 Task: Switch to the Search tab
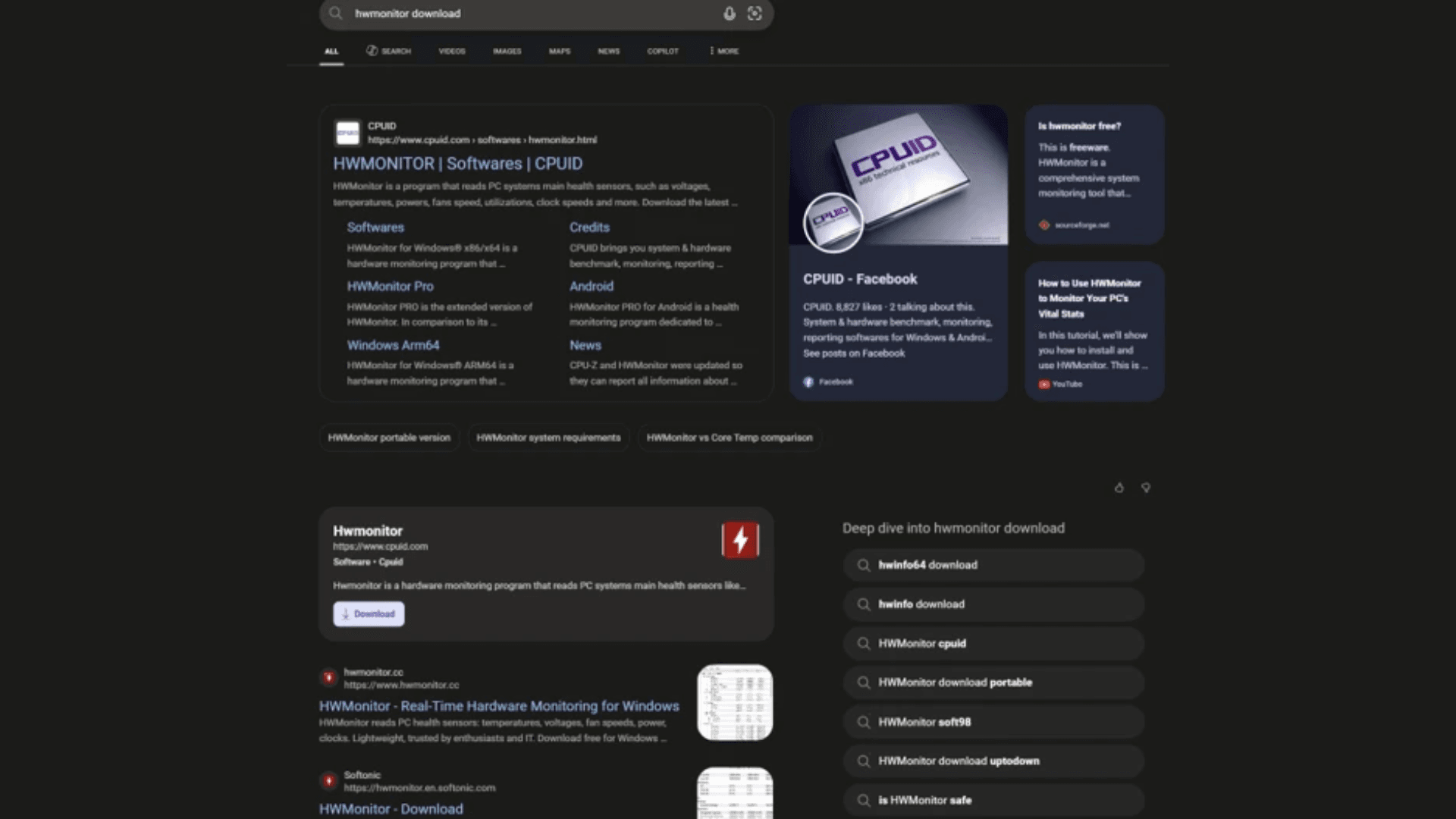pyautogui.click(x=388, y=52)
